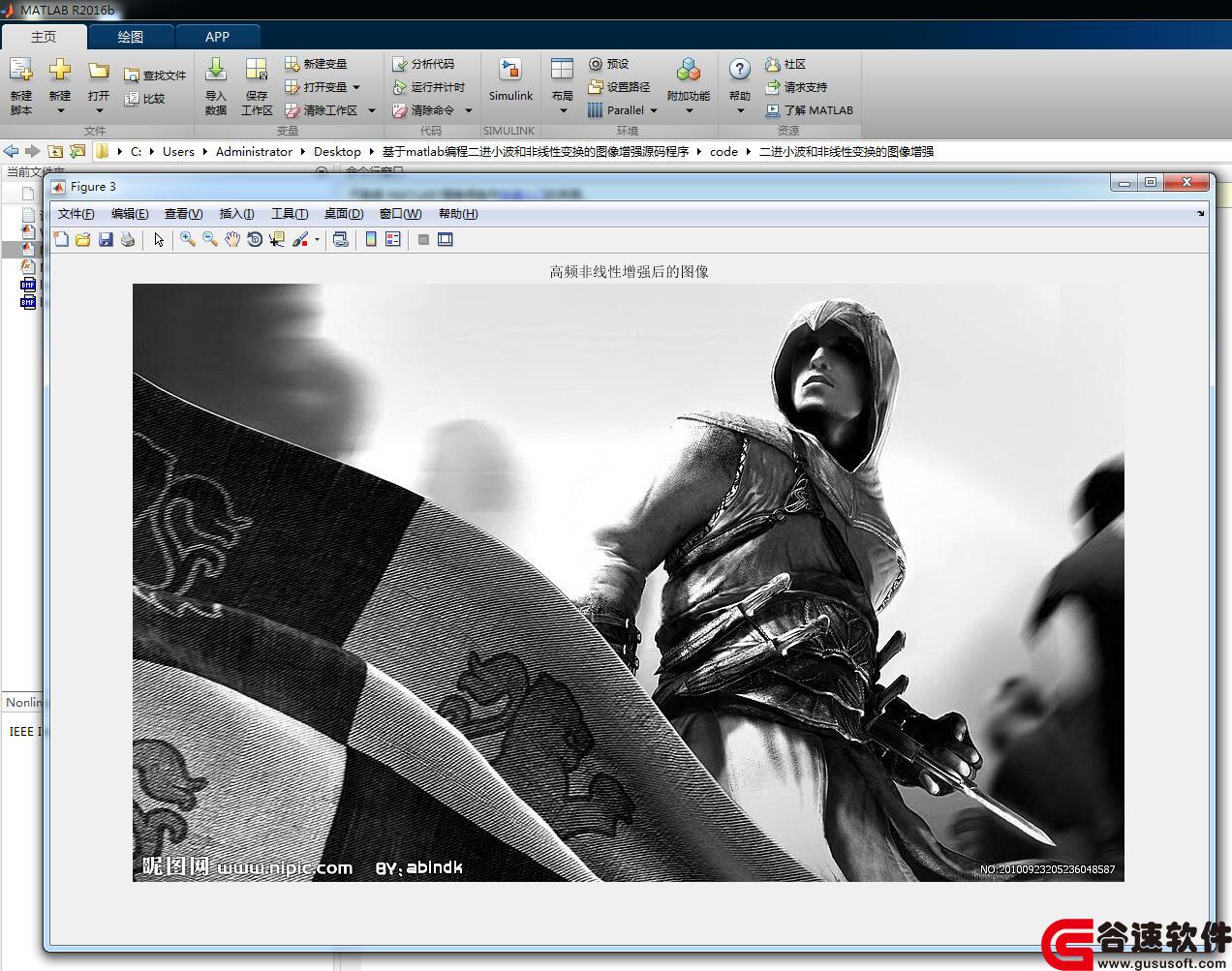
Task: Click the Save Workspace (保存工作区) icon
Action: click(x=257, y=69)
